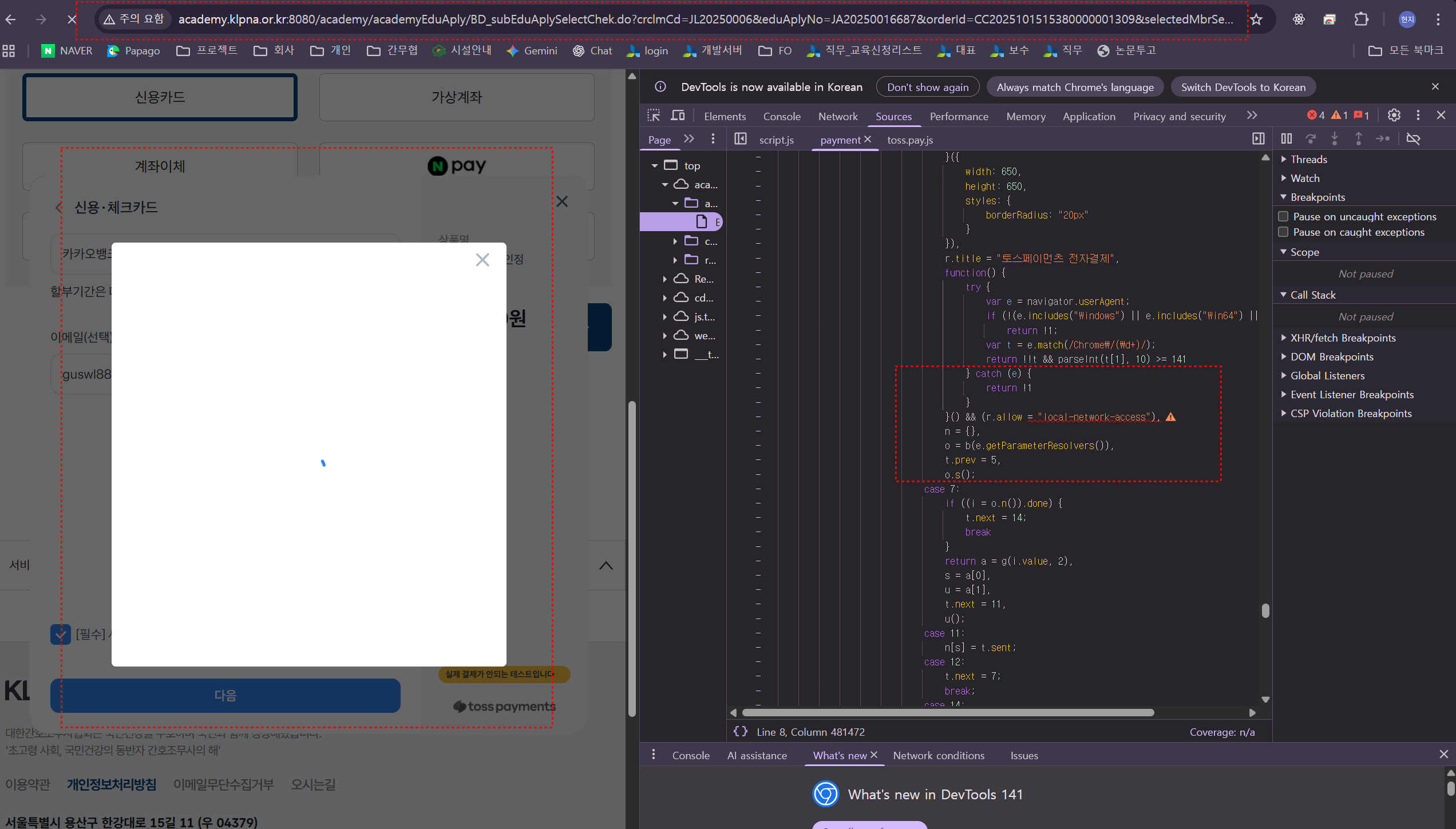Image resolution: width=1456 pixels, height=829 pixels.
Task: Enable Pause on caught exceptions
Action: (1284, 232)
